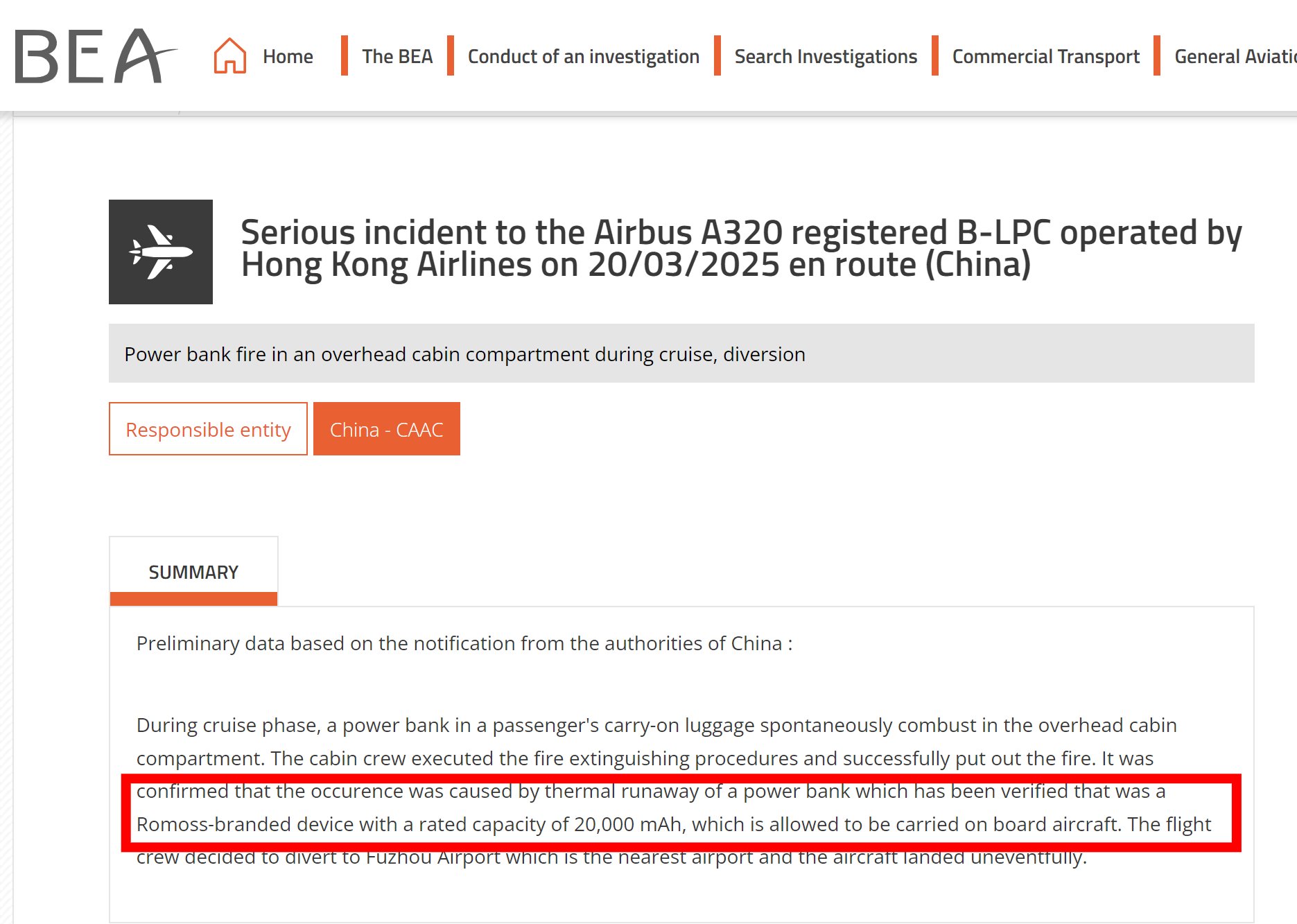Select Commercial Transport menu item
Viewport: 1297px width, 924px height.
tap(1045, 56)
